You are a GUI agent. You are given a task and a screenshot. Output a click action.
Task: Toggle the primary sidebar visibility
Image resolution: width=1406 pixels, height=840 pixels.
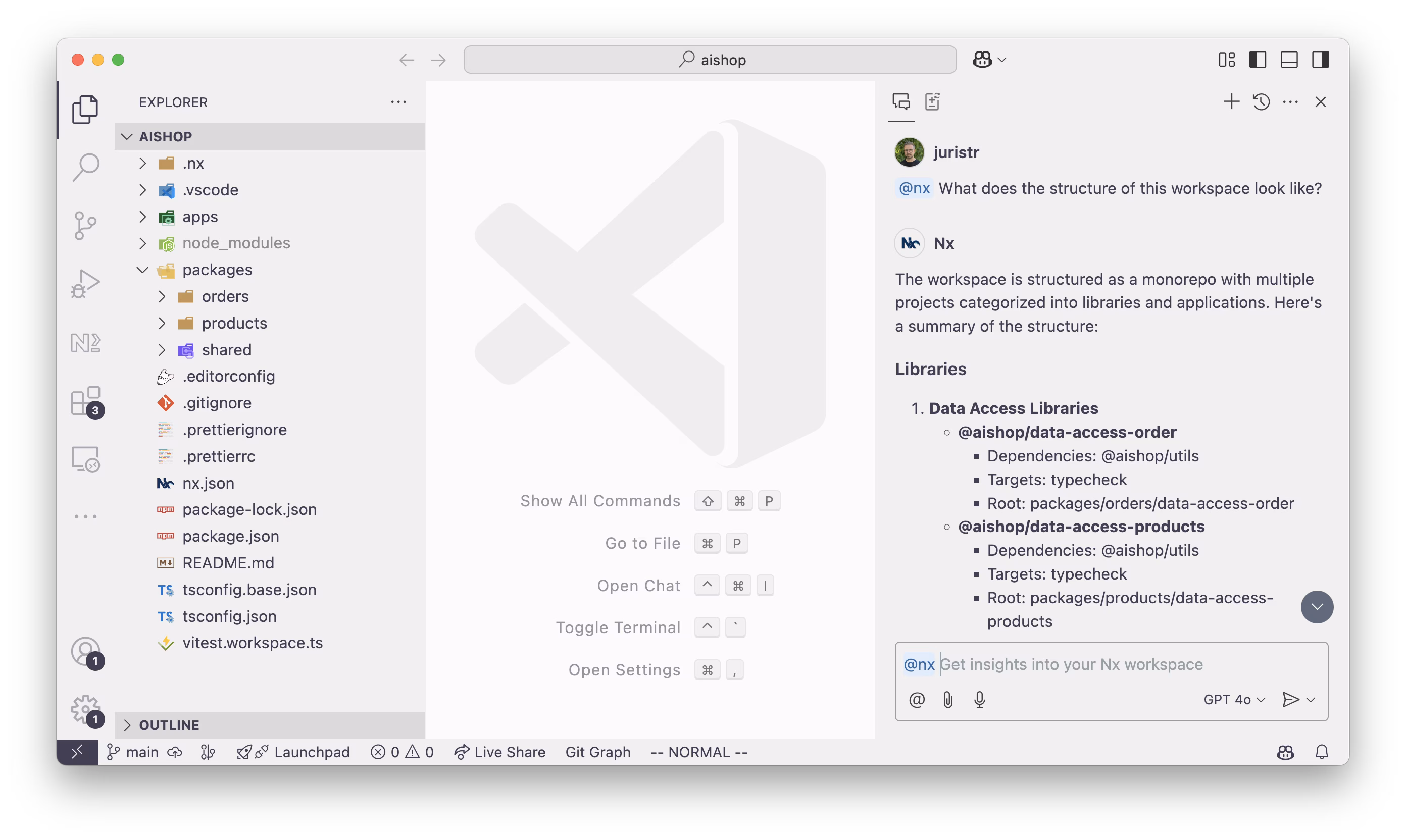click(1257, 59)
